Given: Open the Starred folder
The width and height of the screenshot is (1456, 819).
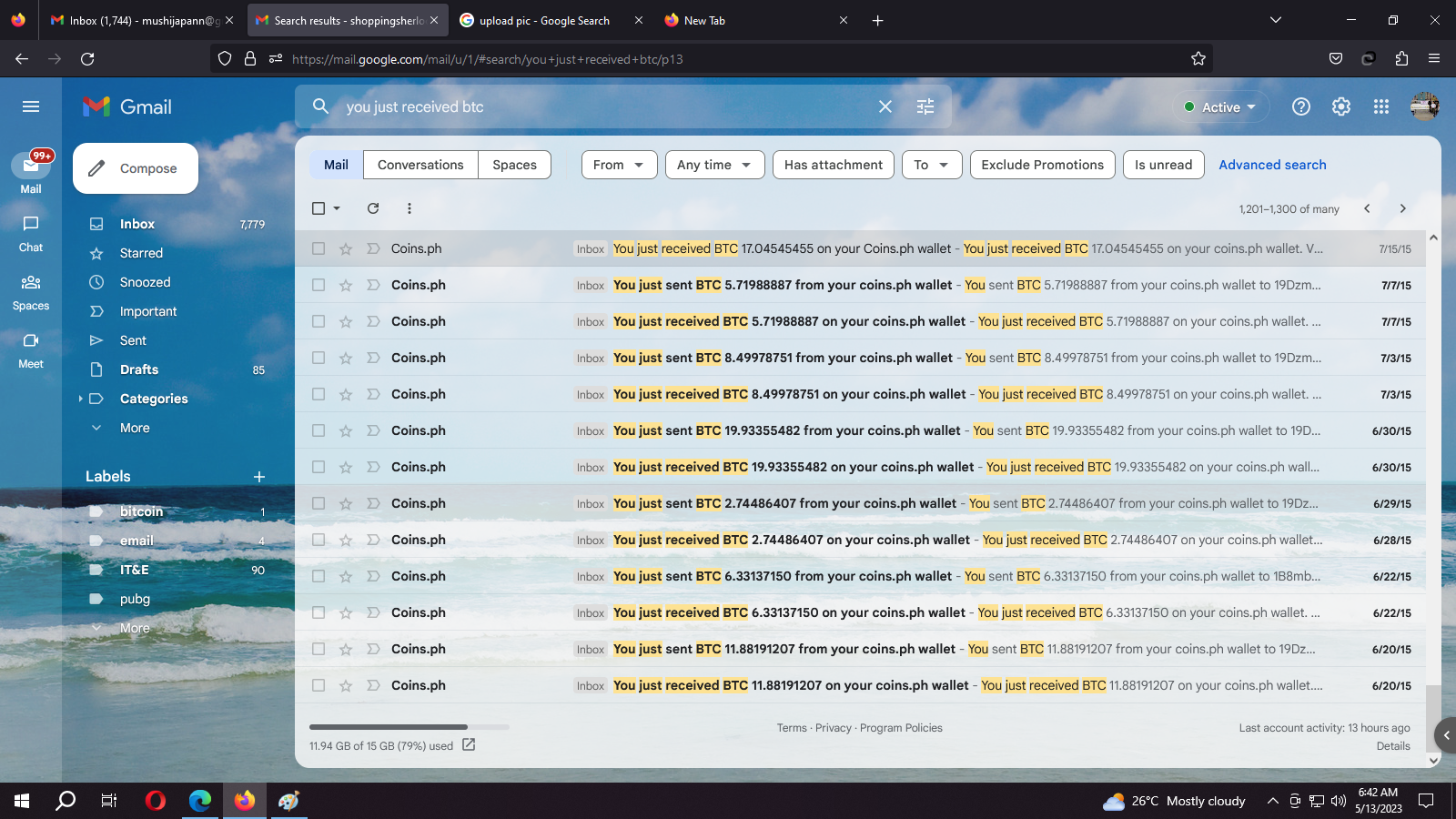Looking at the screenshot, I should 141,253.
